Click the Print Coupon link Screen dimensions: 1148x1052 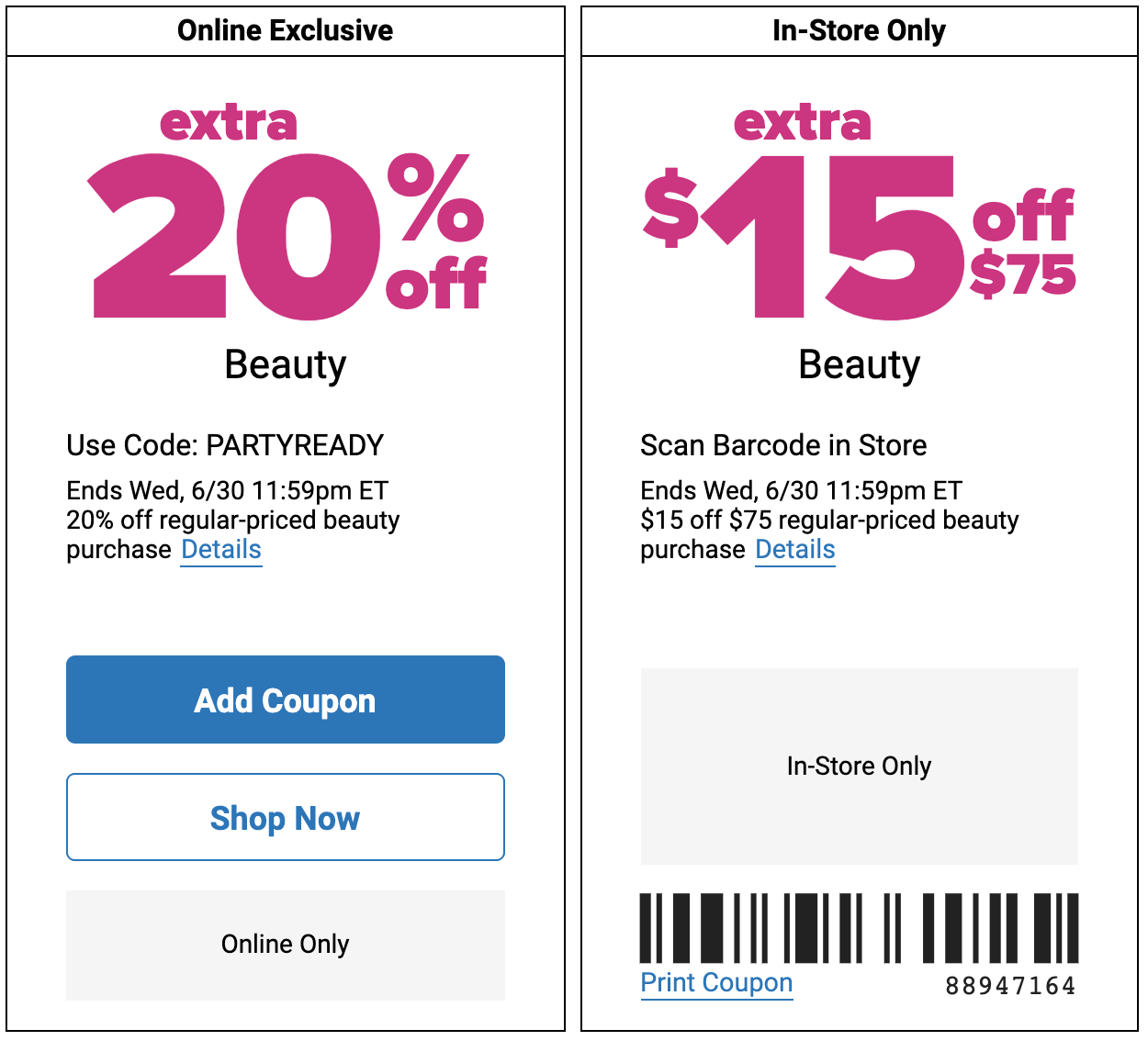(x=716, y=982)
